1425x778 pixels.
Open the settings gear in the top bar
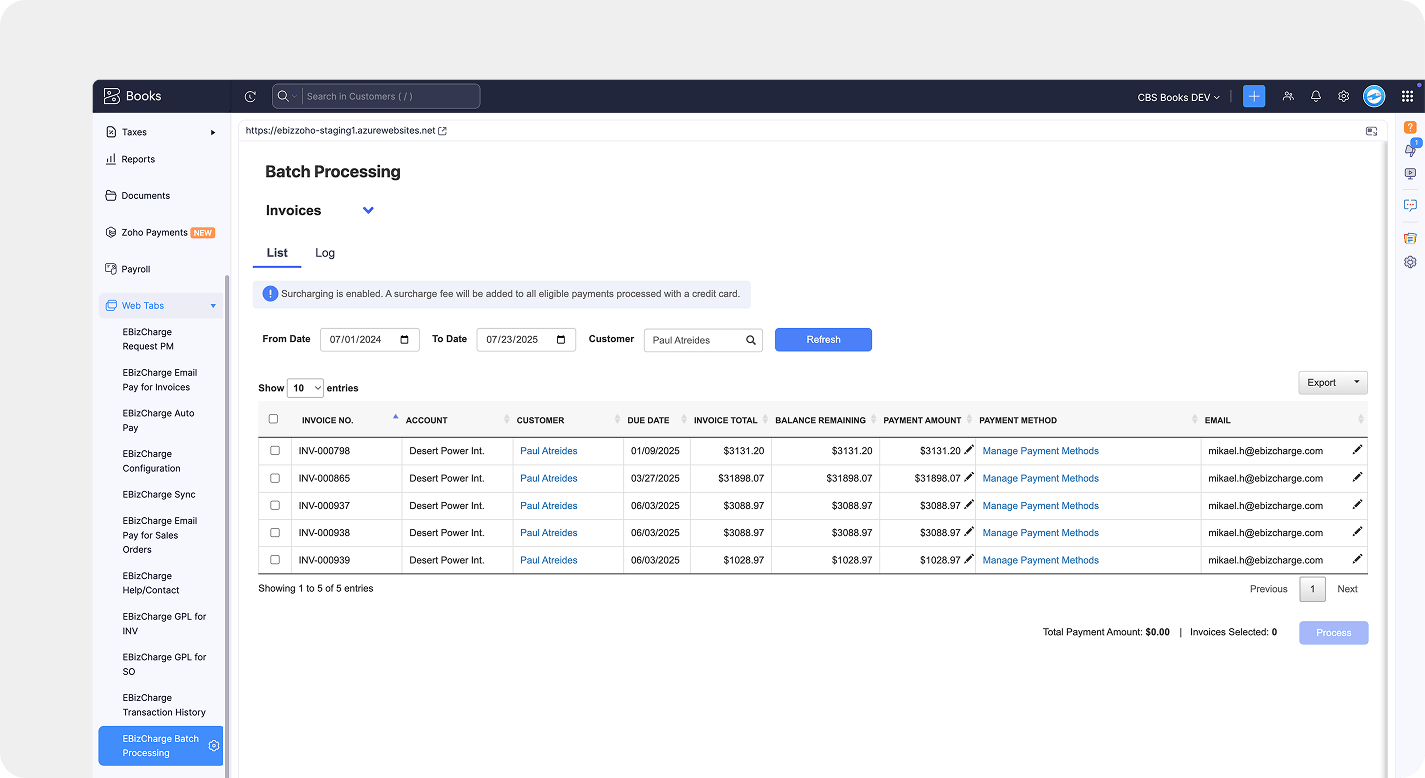coord(1344,96)
